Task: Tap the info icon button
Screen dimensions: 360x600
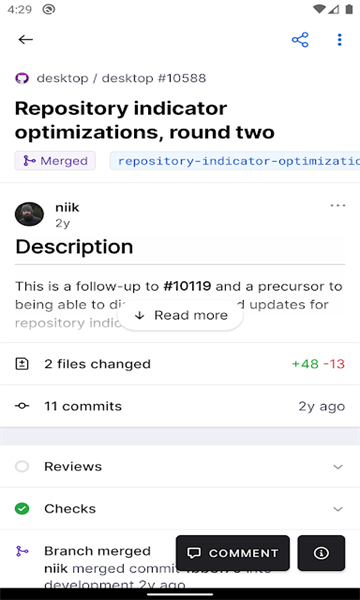Action: [321, 553]
